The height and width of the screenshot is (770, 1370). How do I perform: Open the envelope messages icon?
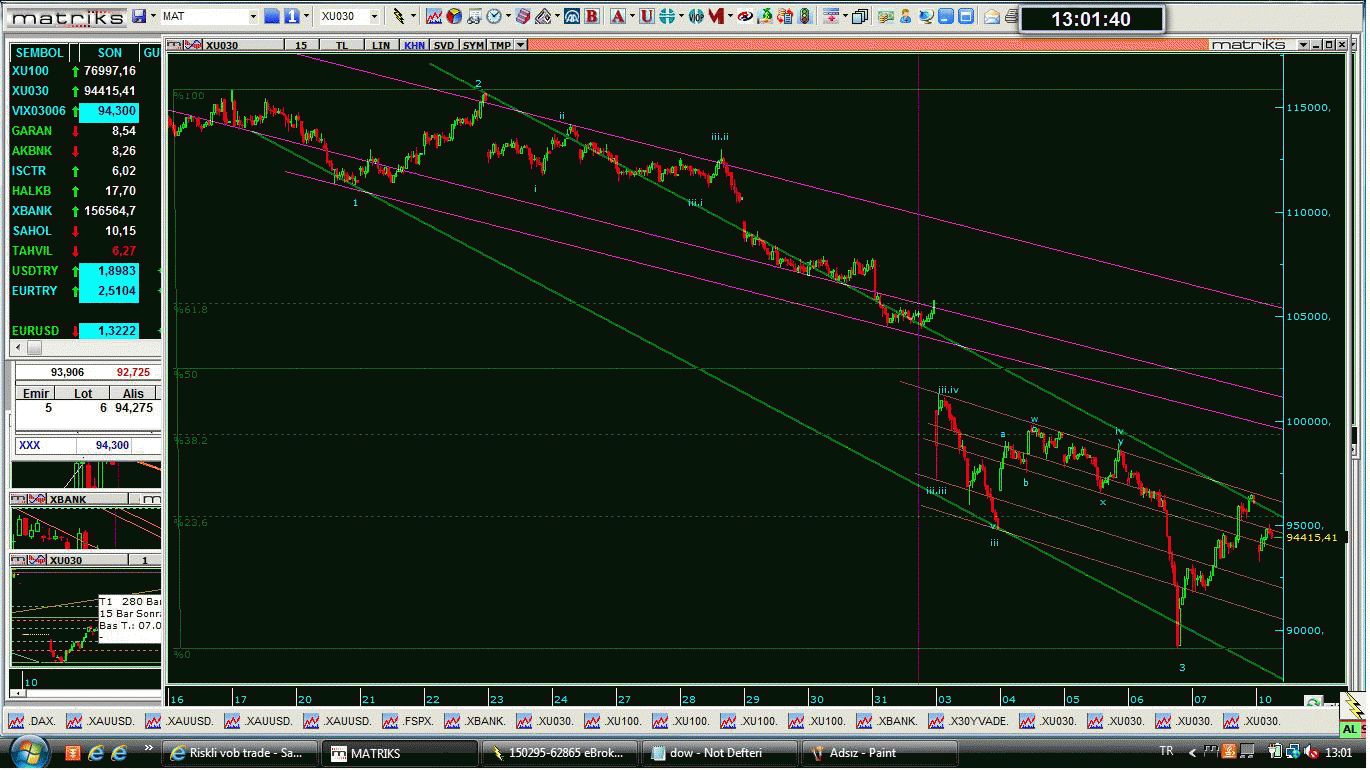(x=992, y=16)
